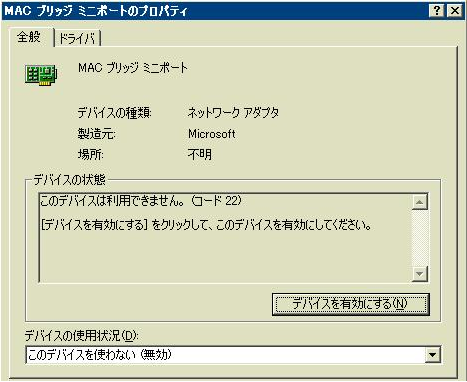
Task: Switch to the ドライバ tab
Action: [x=77, y=38]
